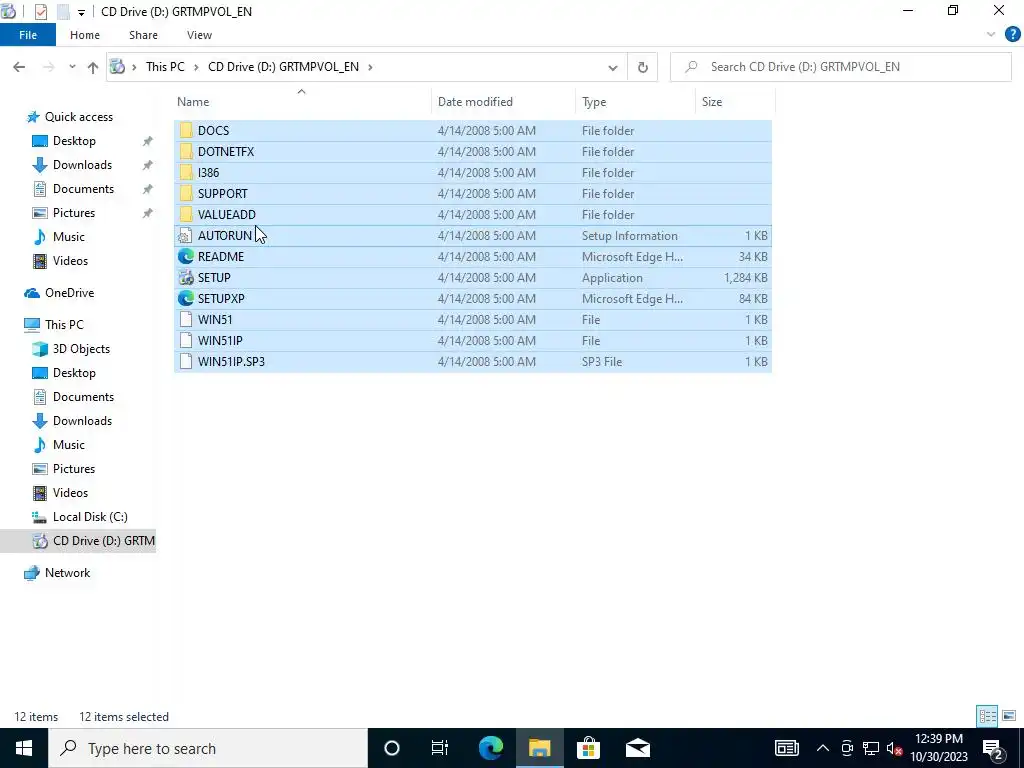The image size is (1024, 768).
Task: Open 3D Objects under This PC
Action: (81, 349)
